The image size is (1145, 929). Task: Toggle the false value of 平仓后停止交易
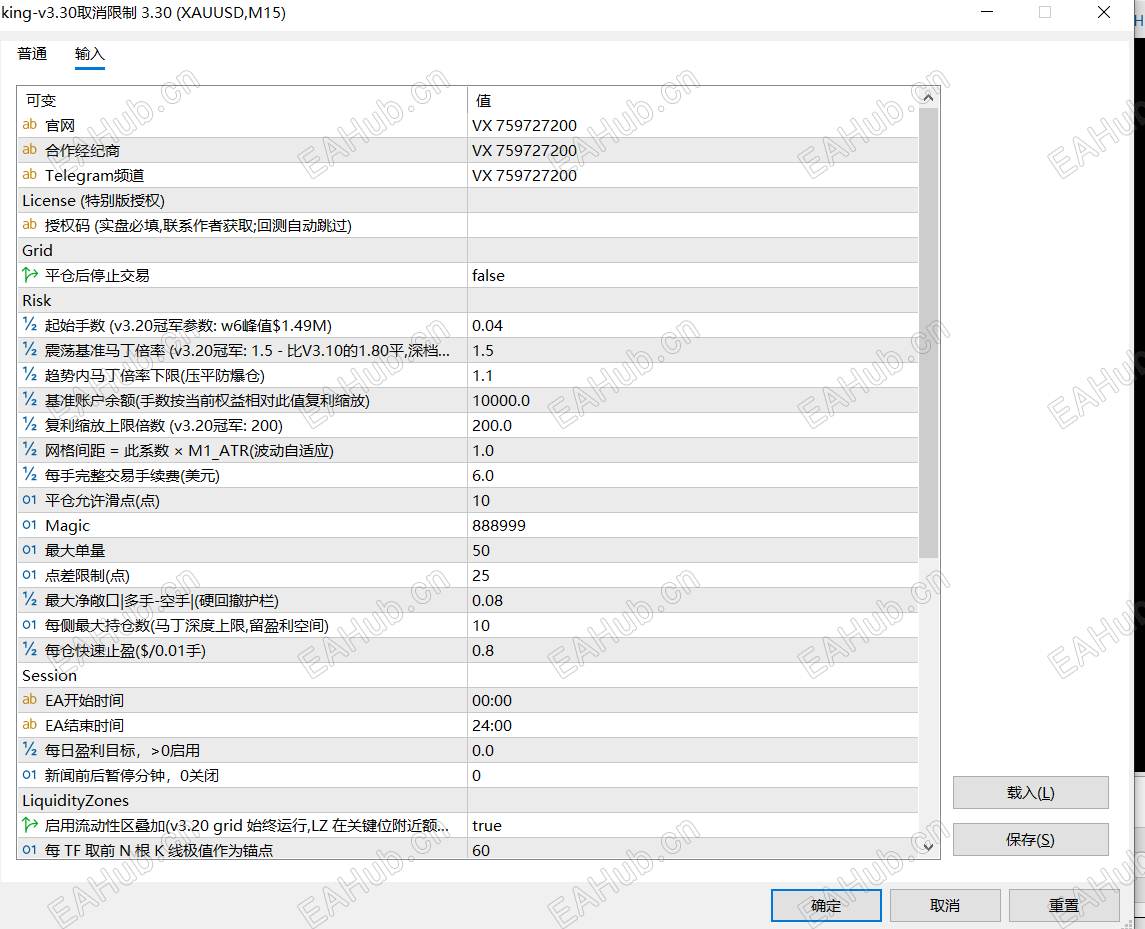692,275
